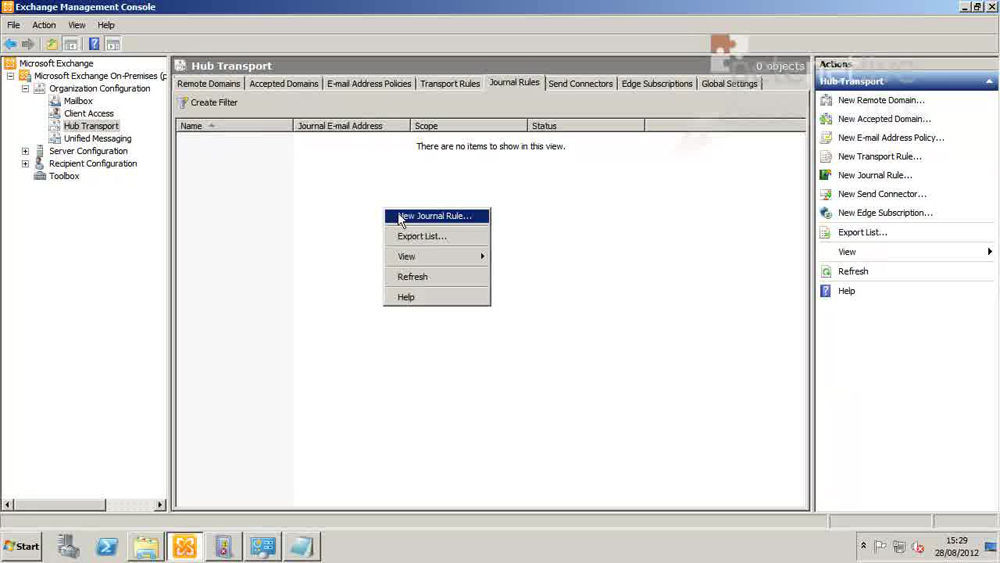Choose Help from context menu
The height and width of the screenshot is (563, 1000).
438,297
